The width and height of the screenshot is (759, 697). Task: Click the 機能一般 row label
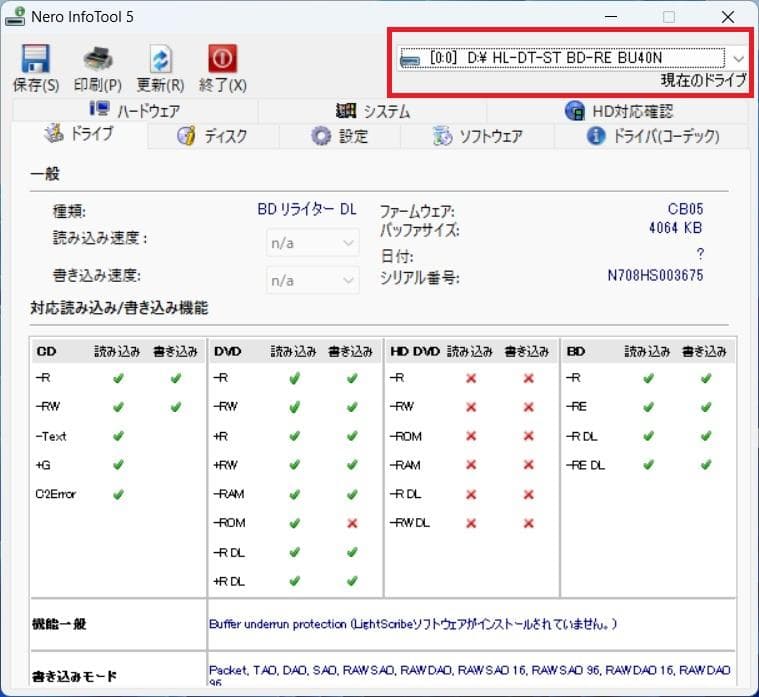click(x=59, y=624)
